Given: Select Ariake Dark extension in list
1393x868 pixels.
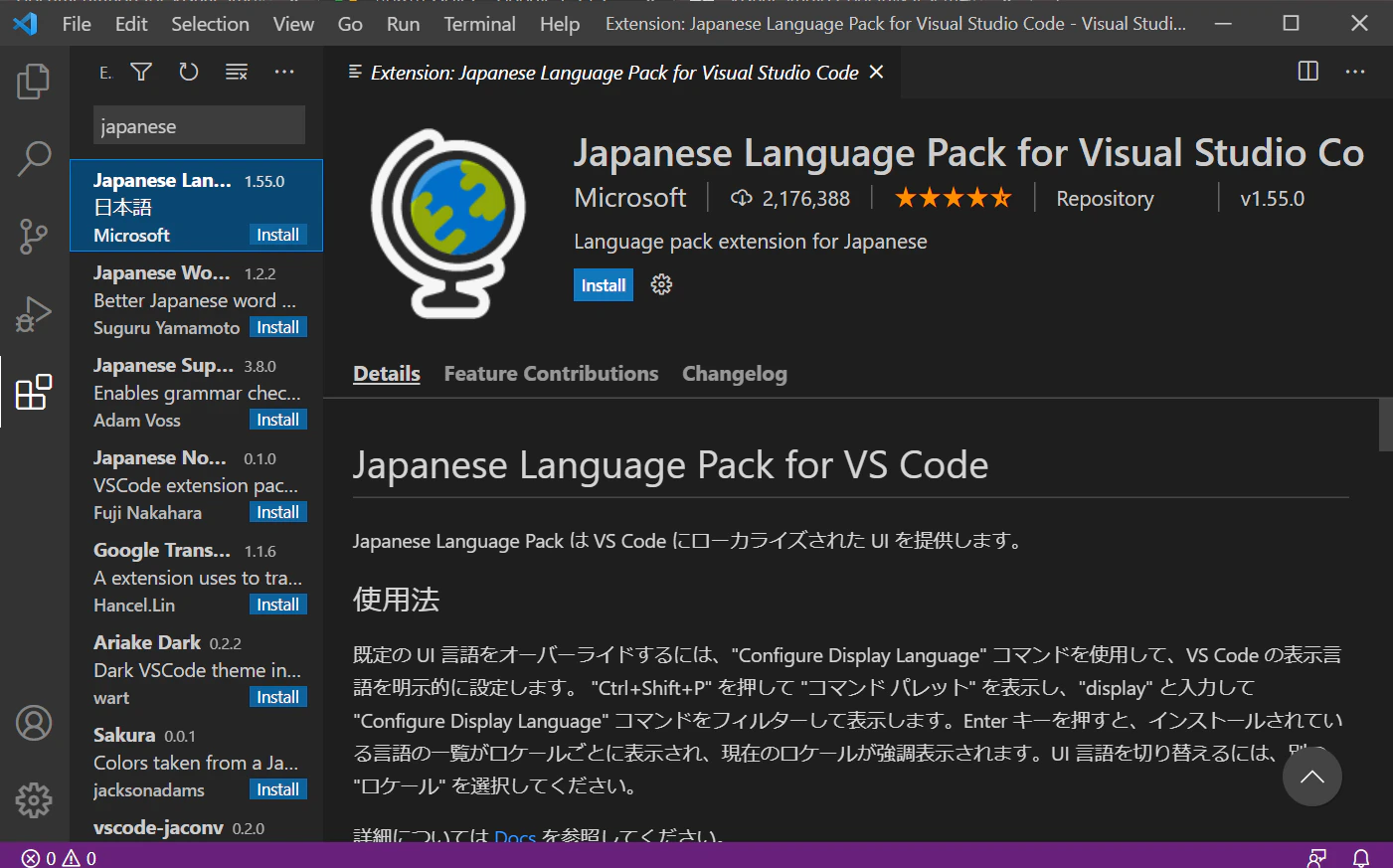Looking at the screenshot, I should coord(197,670).
